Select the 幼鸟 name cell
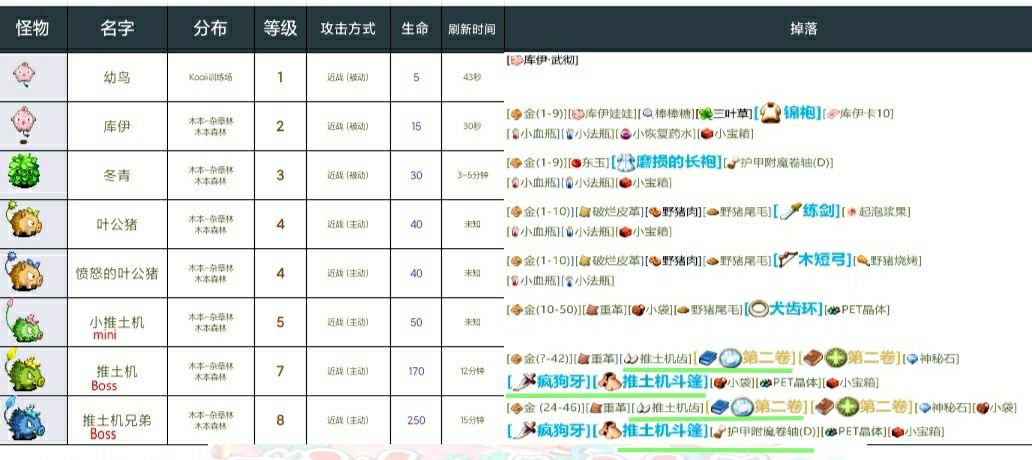Screen dimensions: 1032x460 point(117,77)
